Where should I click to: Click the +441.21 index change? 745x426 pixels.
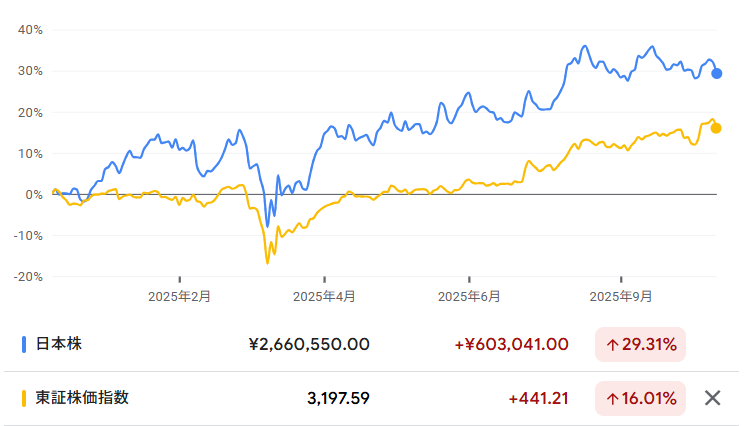click(x=538, y=398)
